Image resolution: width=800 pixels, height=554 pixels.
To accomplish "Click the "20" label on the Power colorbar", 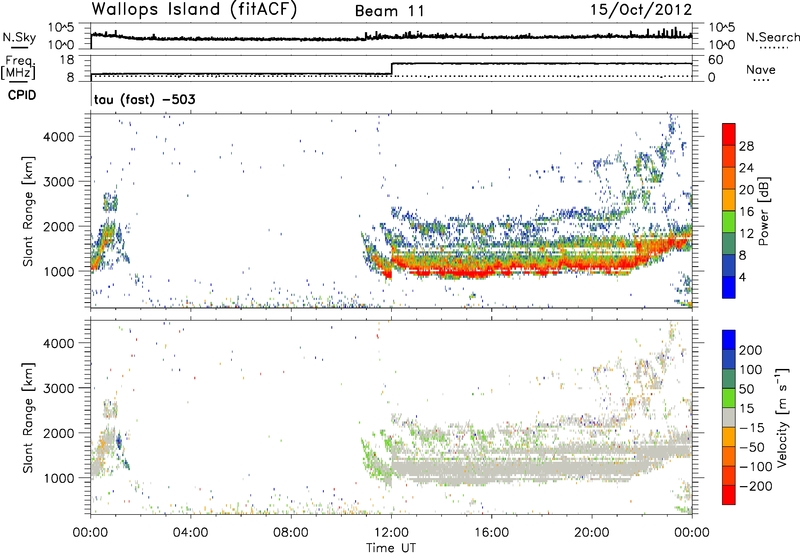I will pyautogui.click(x=746, y=190).
